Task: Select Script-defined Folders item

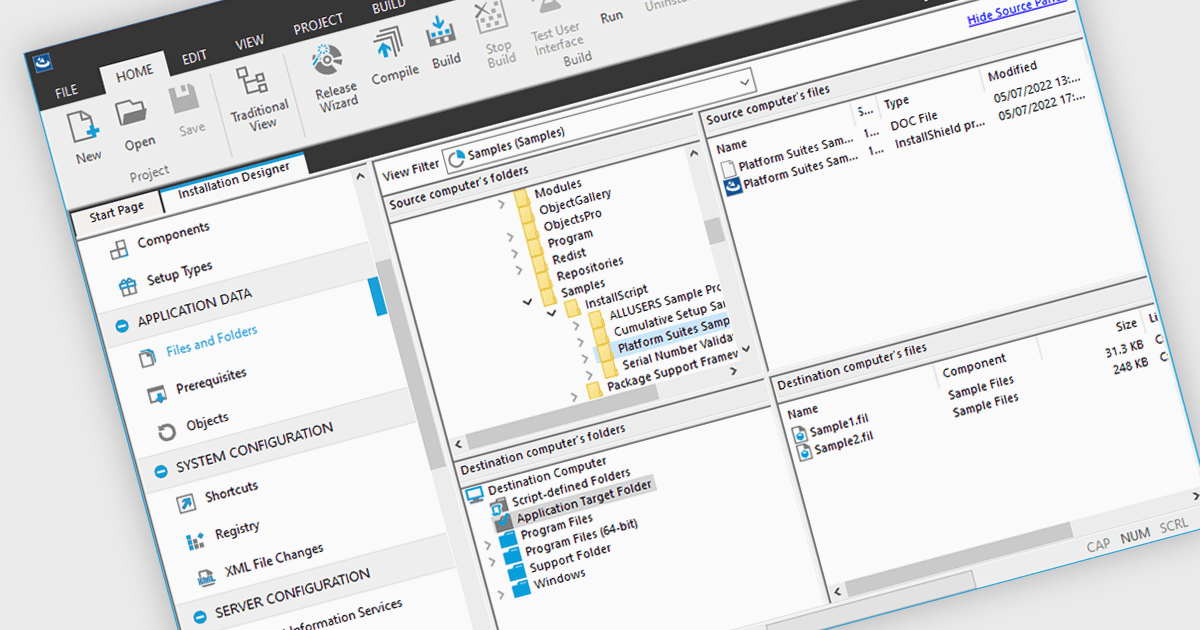Action: [x=571, y=488]
